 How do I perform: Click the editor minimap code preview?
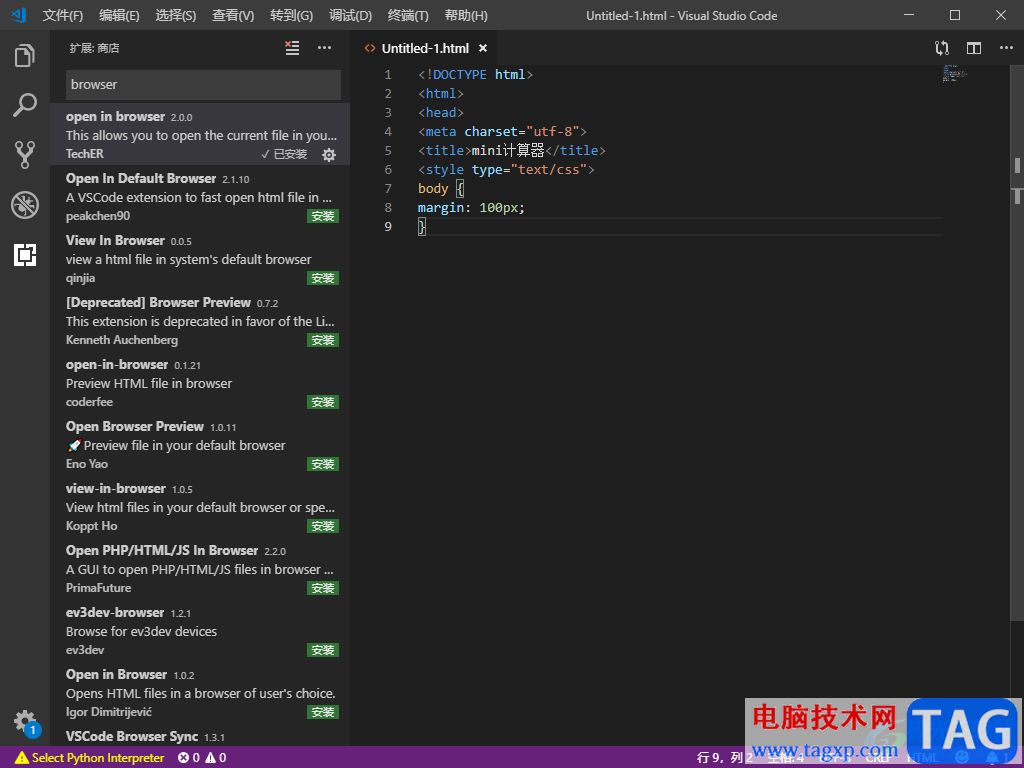pyautogui.click(x=954, y=72)
